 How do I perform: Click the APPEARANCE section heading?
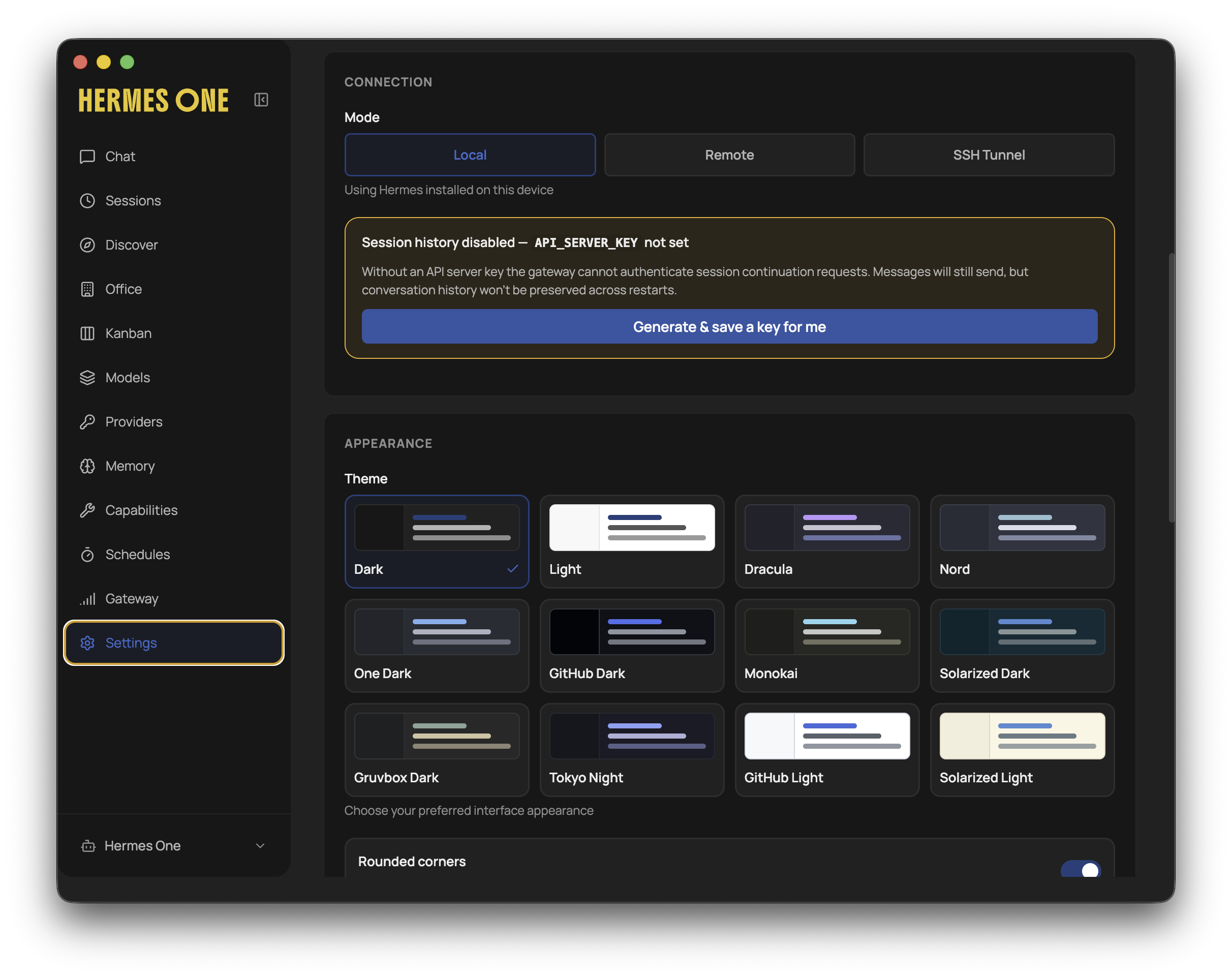(388, 444)
